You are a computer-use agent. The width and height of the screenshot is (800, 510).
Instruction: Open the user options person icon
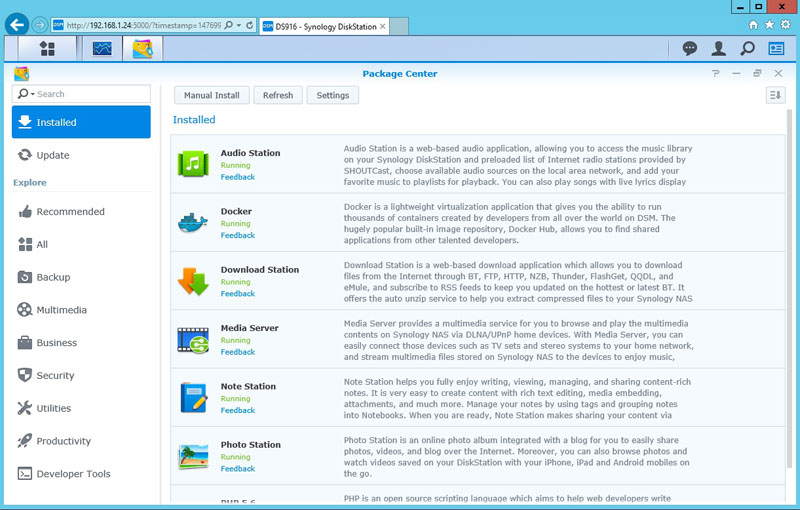pos(718,48)
